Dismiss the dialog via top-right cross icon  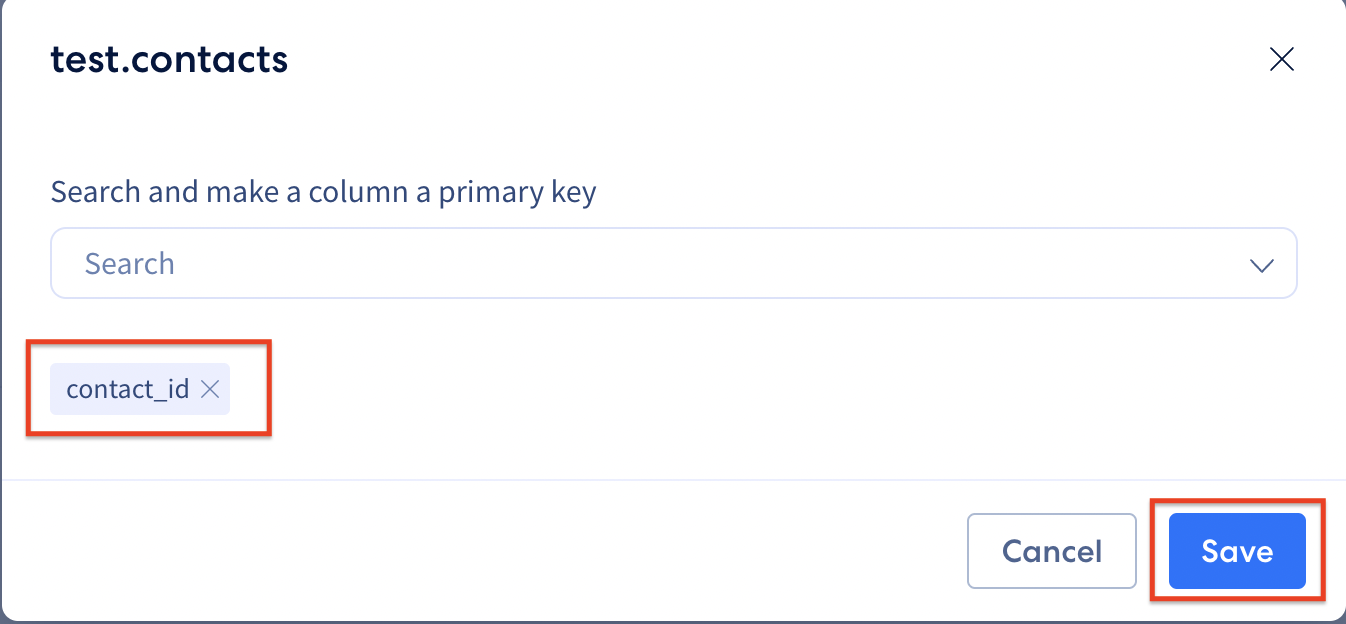point(1281,60)
